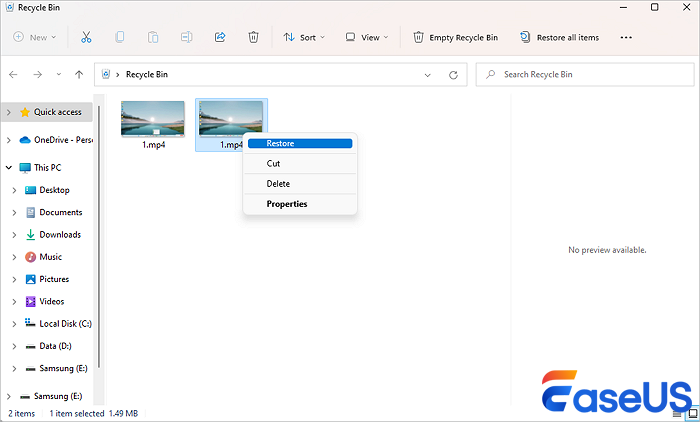Switch to thumbnail view in status bar
The image size is (700, 422).
(x=692, y=412)
